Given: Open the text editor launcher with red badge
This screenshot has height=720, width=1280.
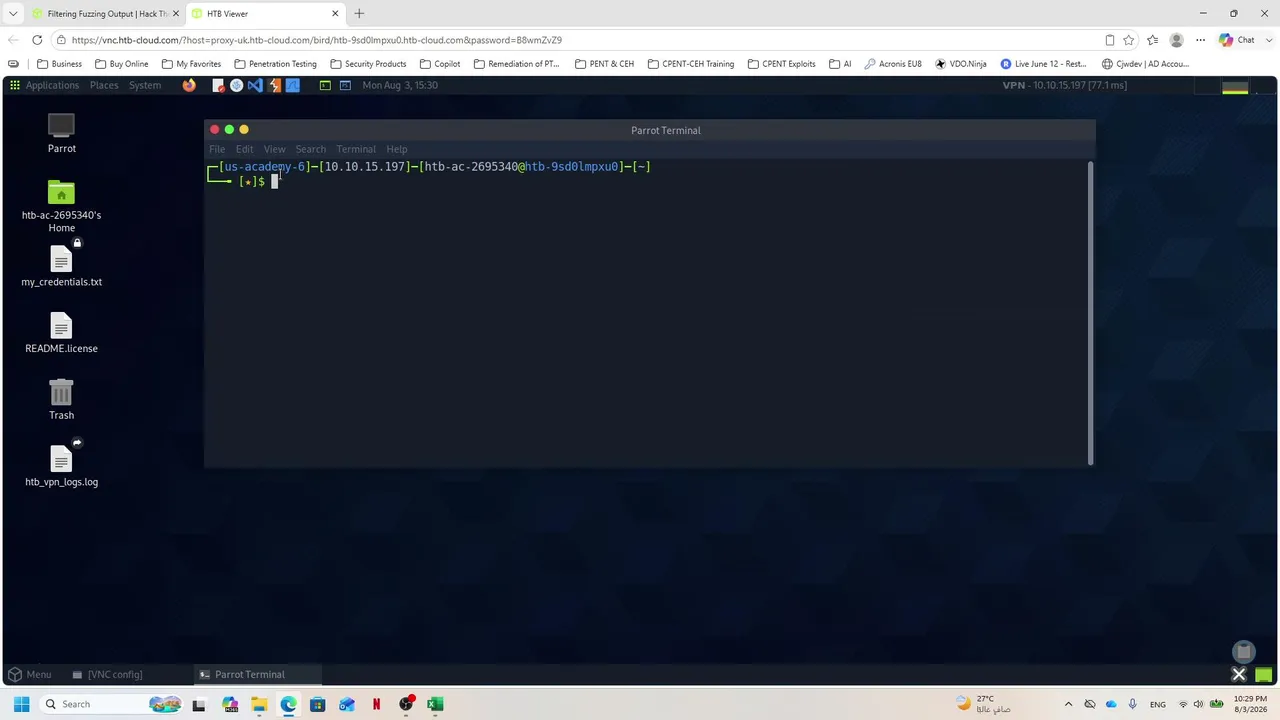Looking at the screenshot, I should coord(218,85).
